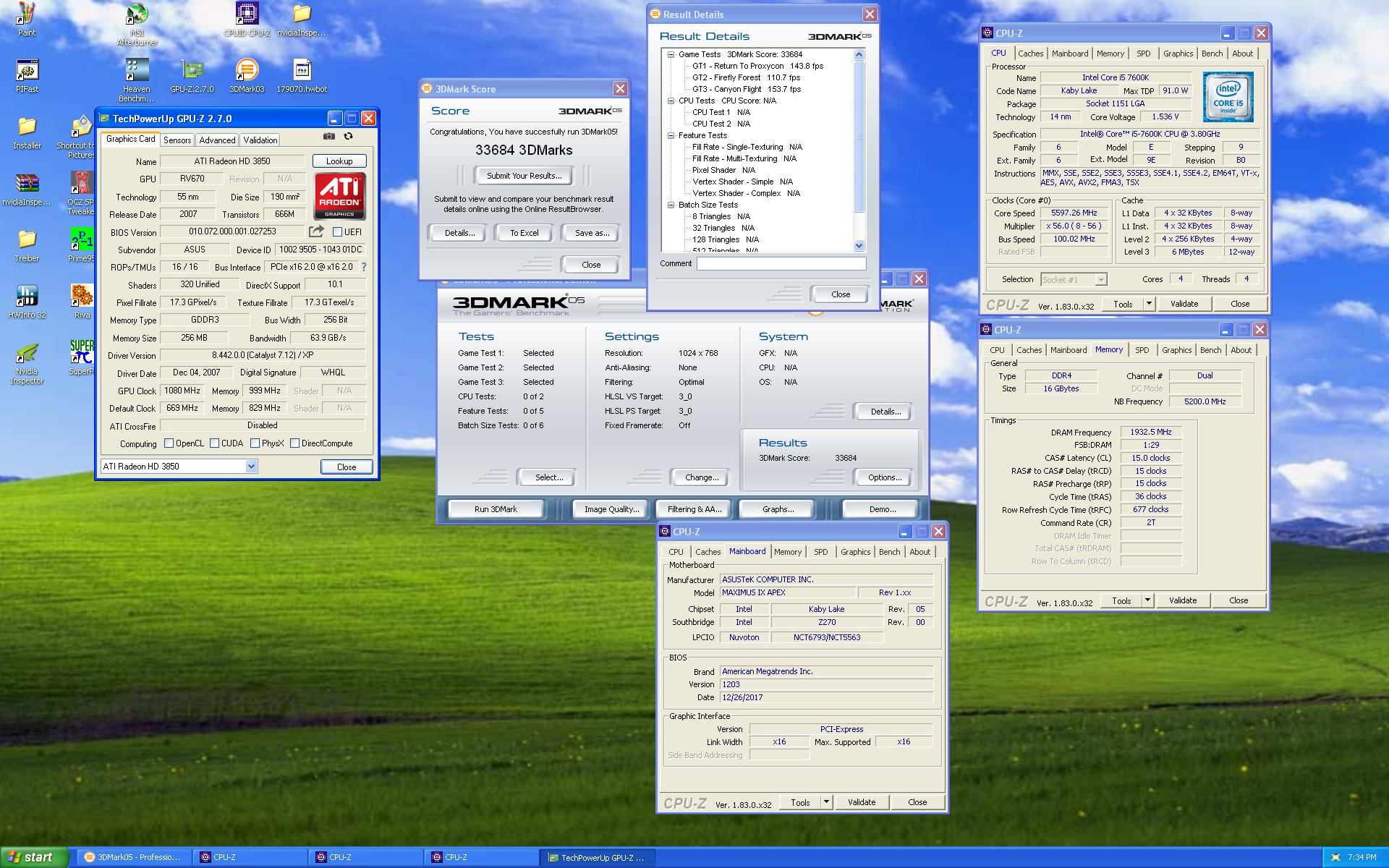This screenshot has width=1389, height=868.
Task: Click Filtering & AA button in 3DMark05
Action: click(694, 509)
